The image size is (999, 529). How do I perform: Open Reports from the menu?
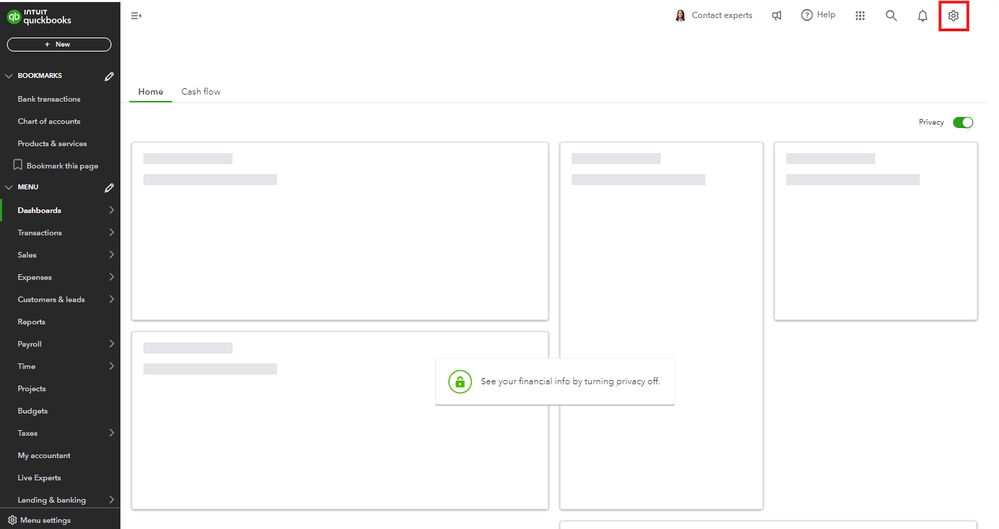click(x=31, y=322)
